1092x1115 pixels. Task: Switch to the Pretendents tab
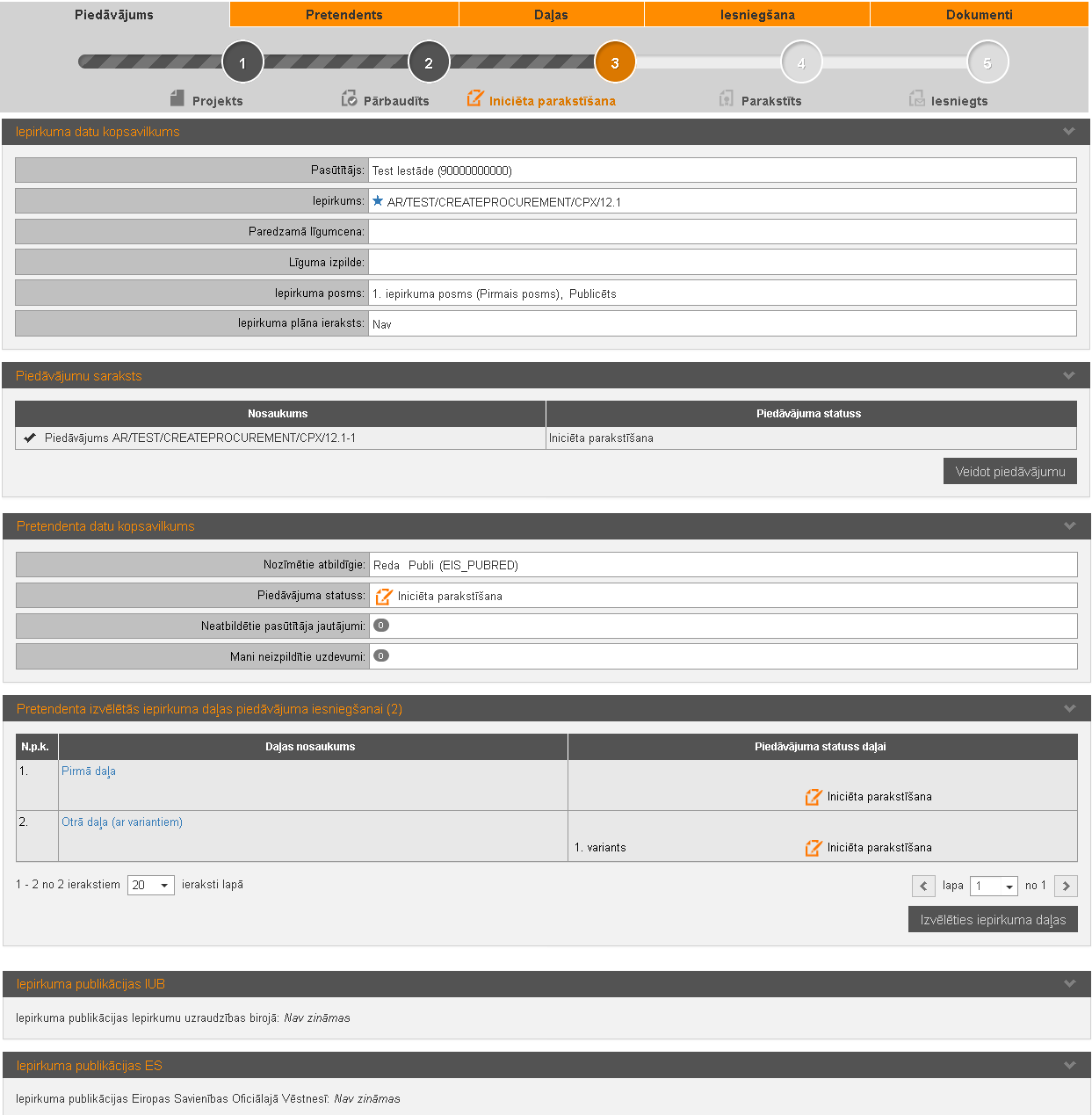point(344,14)
